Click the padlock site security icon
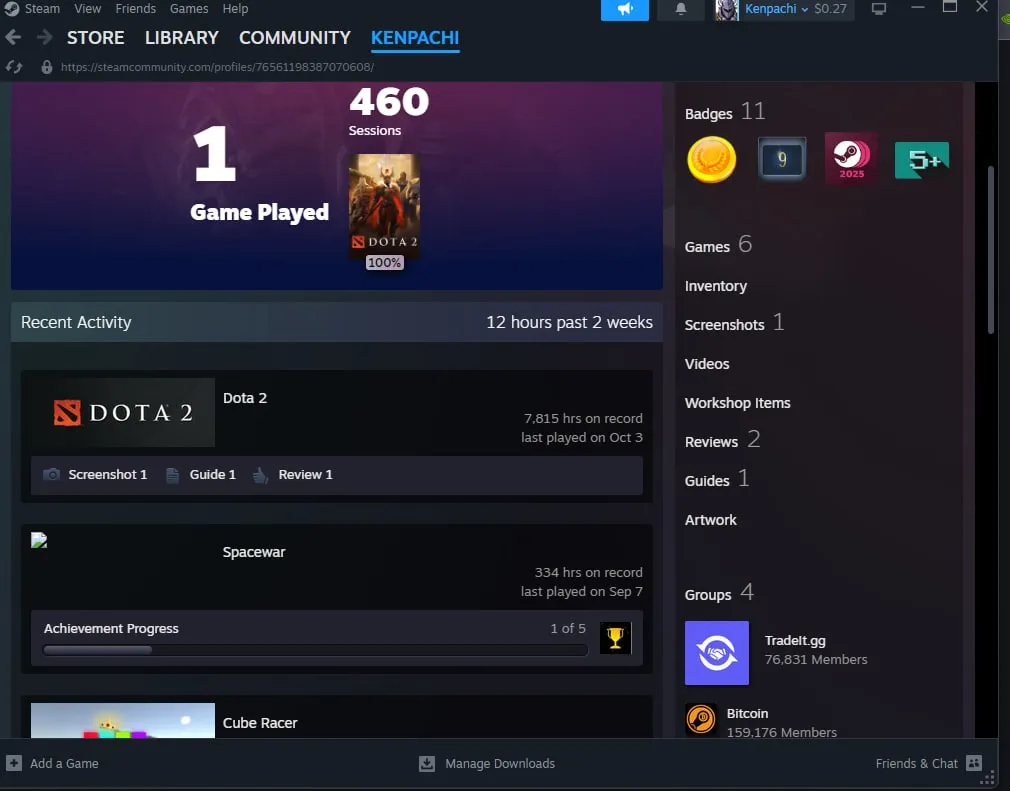Viewport: 1010px width, 791px height. point(46,67)
